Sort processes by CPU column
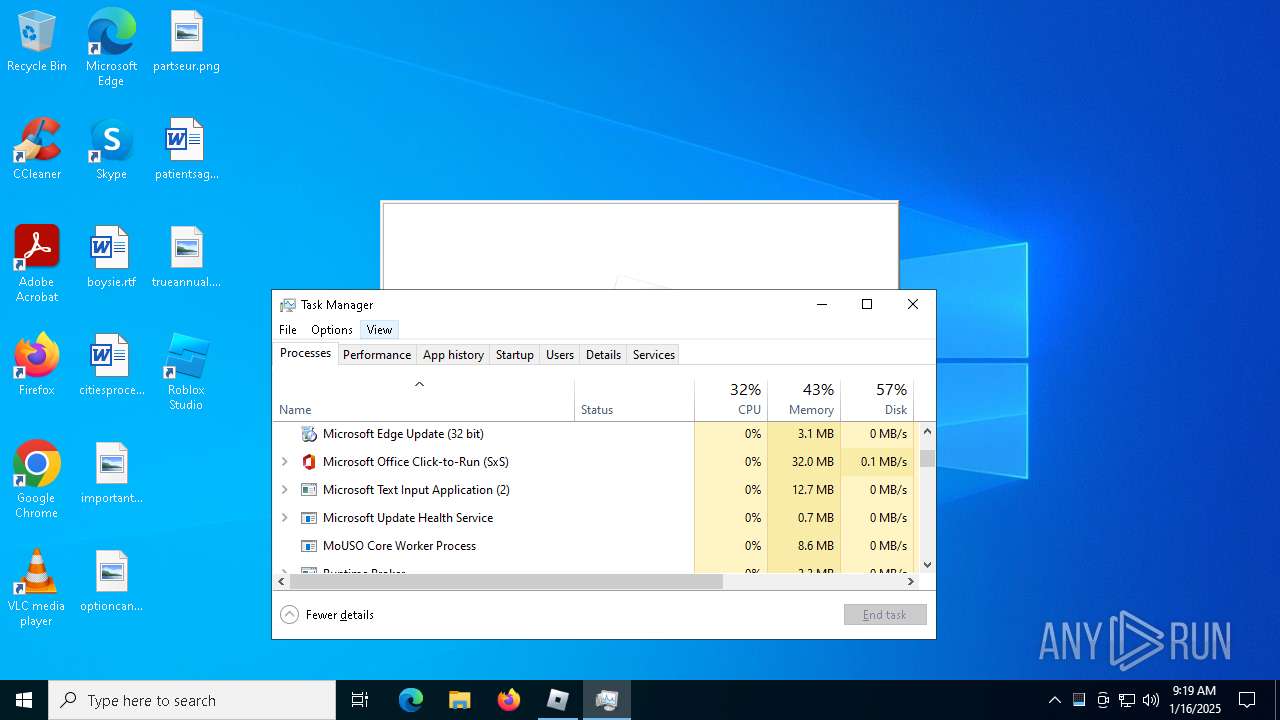The image size is (1280, 720). click(731, 400)
